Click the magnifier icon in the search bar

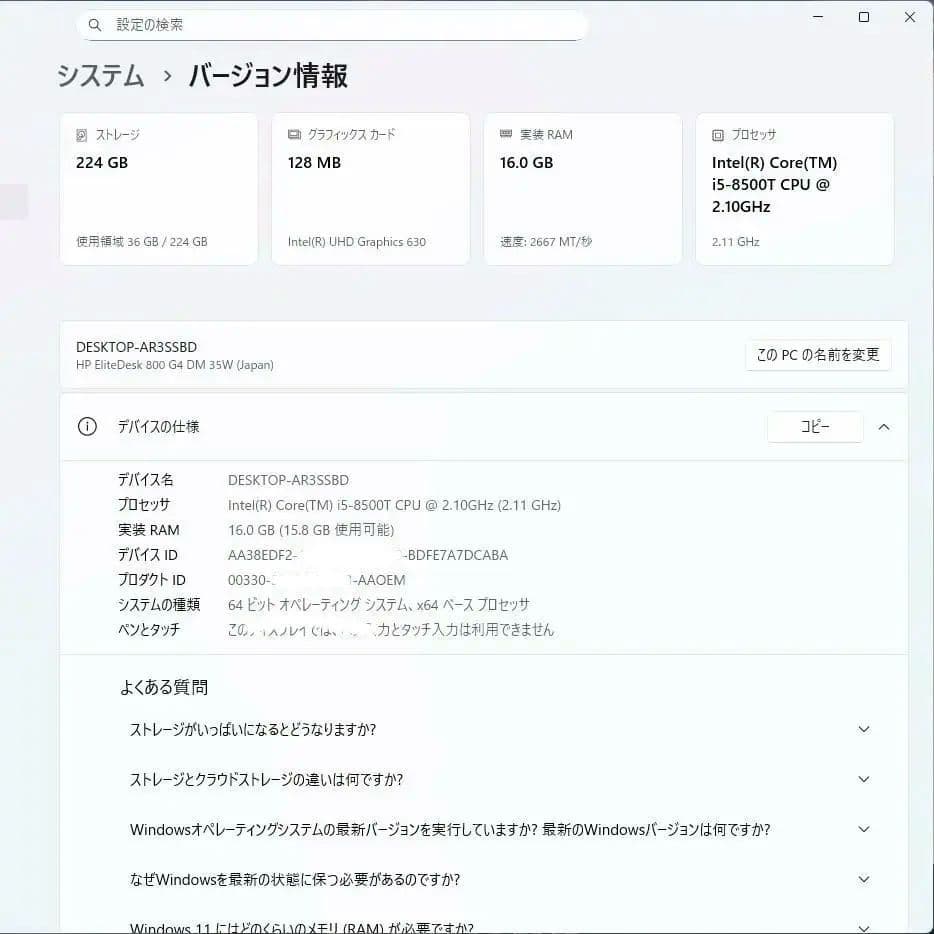(x=94, y=24)
